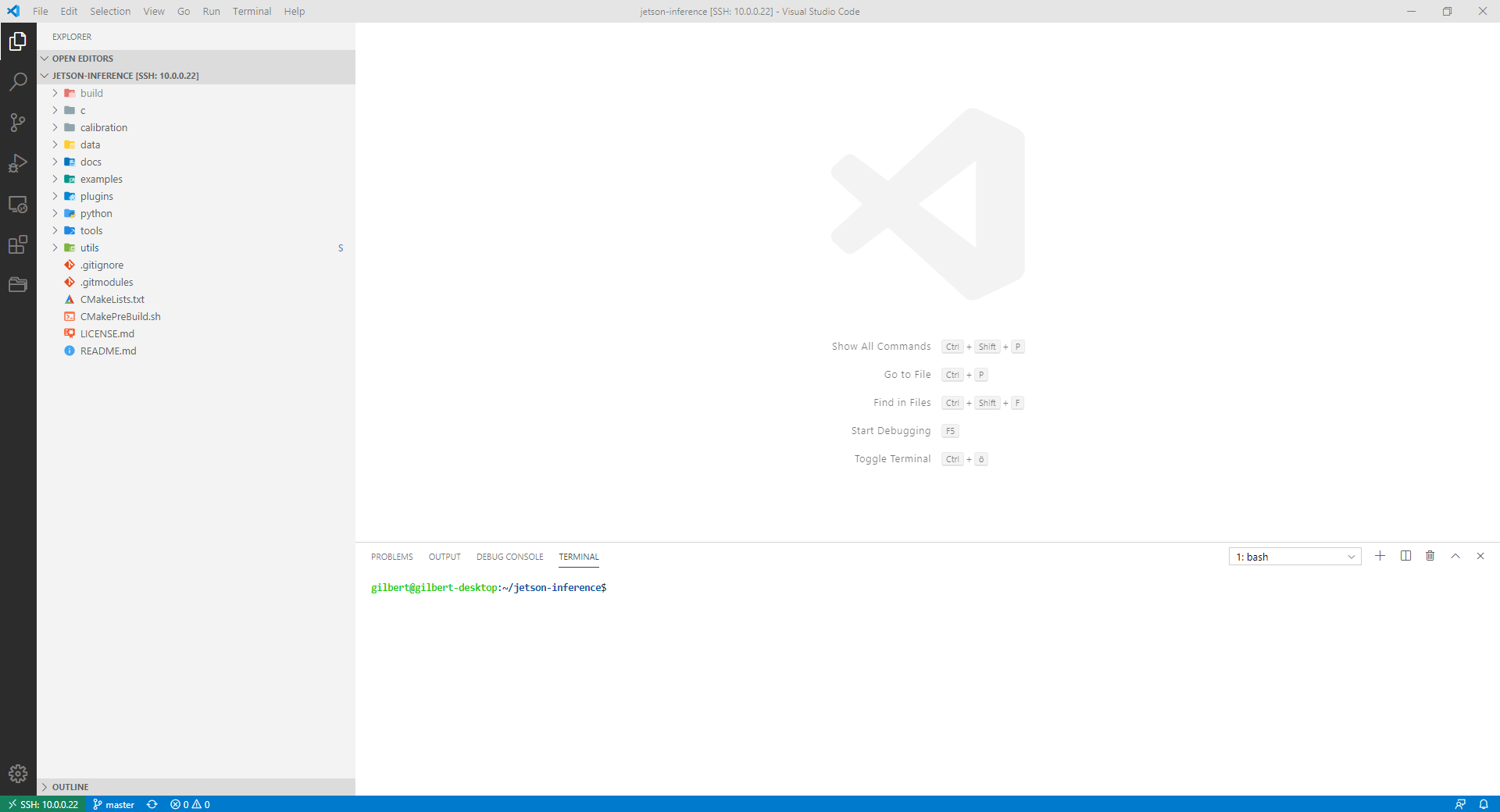Screen dimensions: 1500x812
Task: Open the Extensions view icon
Action: tap(18, 245)
